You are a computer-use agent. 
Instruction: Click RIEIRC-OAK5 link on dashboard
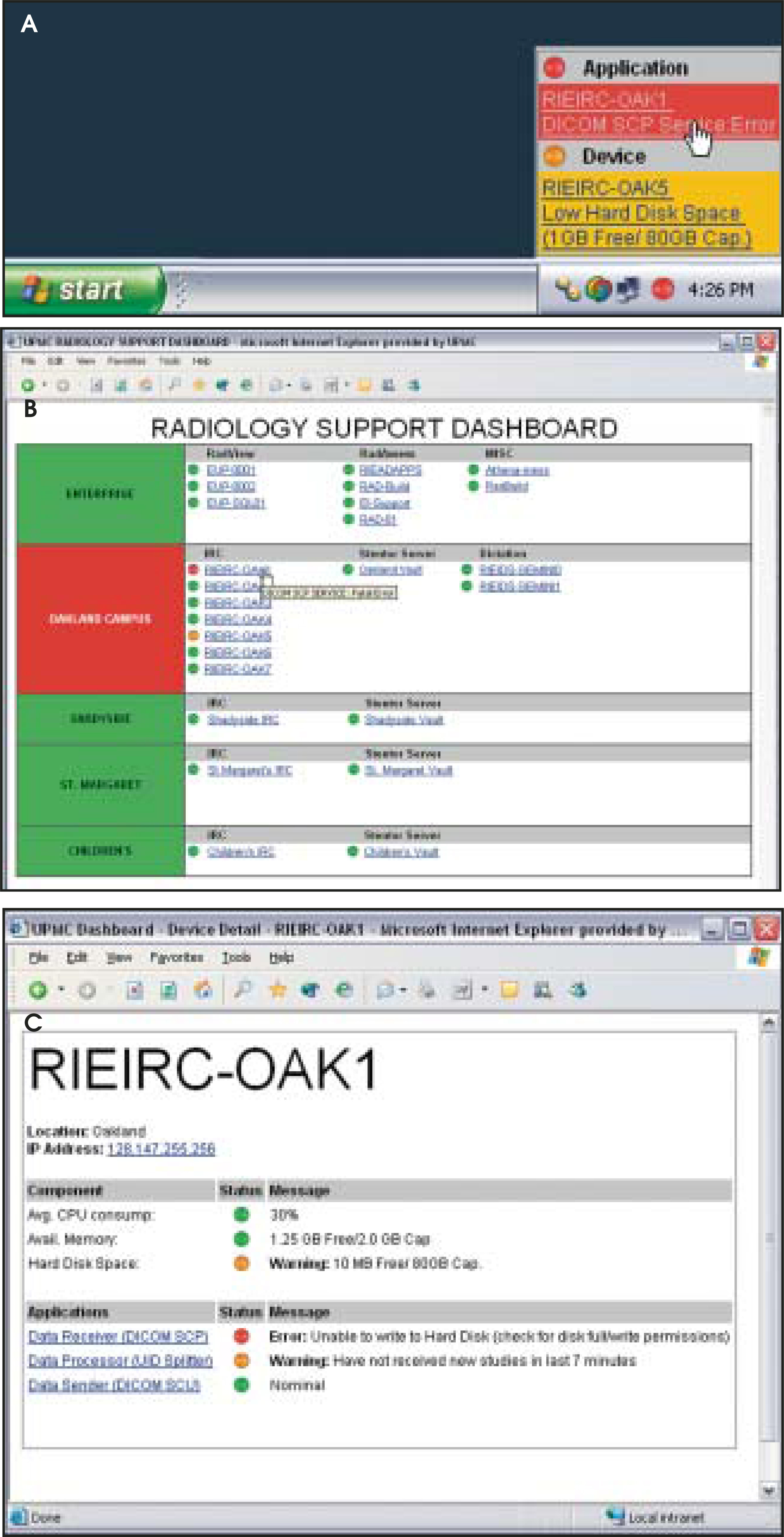[237, 636]
